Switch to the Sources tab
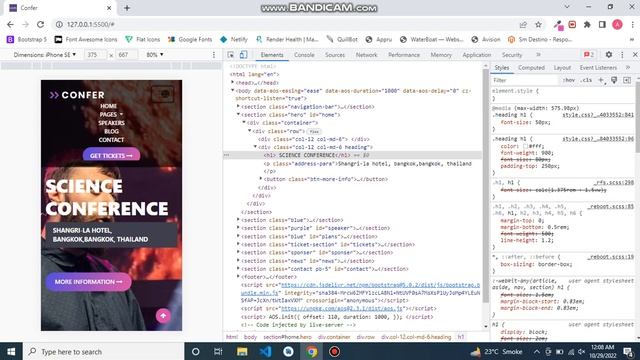 click(x=335, y=55)
